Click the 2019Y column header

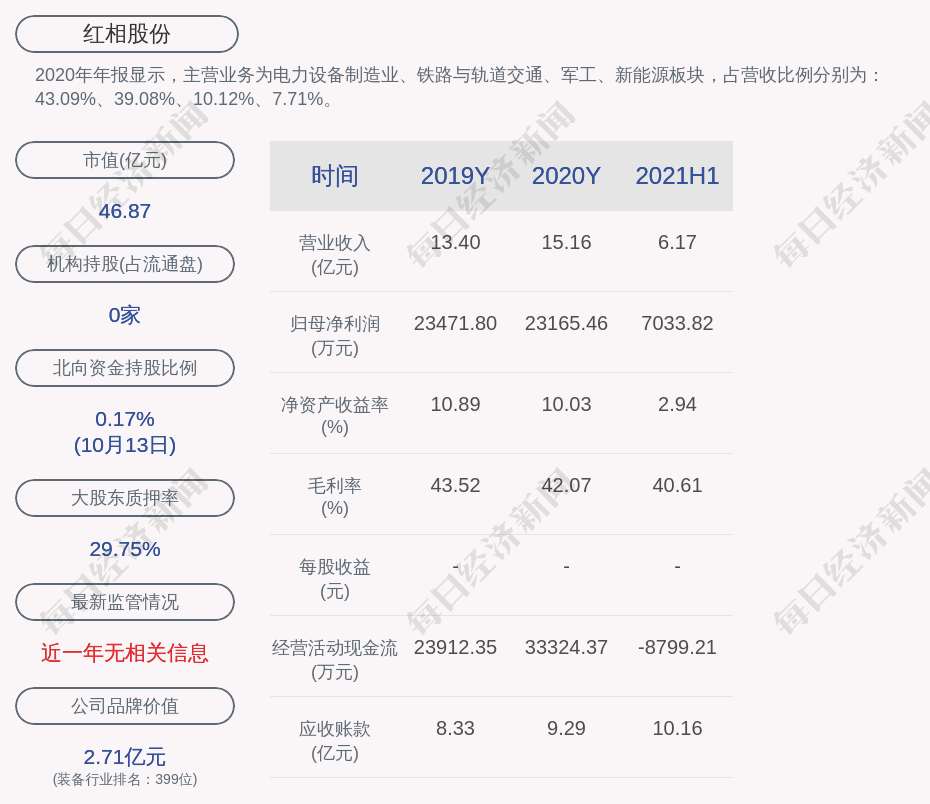[455, 176]
